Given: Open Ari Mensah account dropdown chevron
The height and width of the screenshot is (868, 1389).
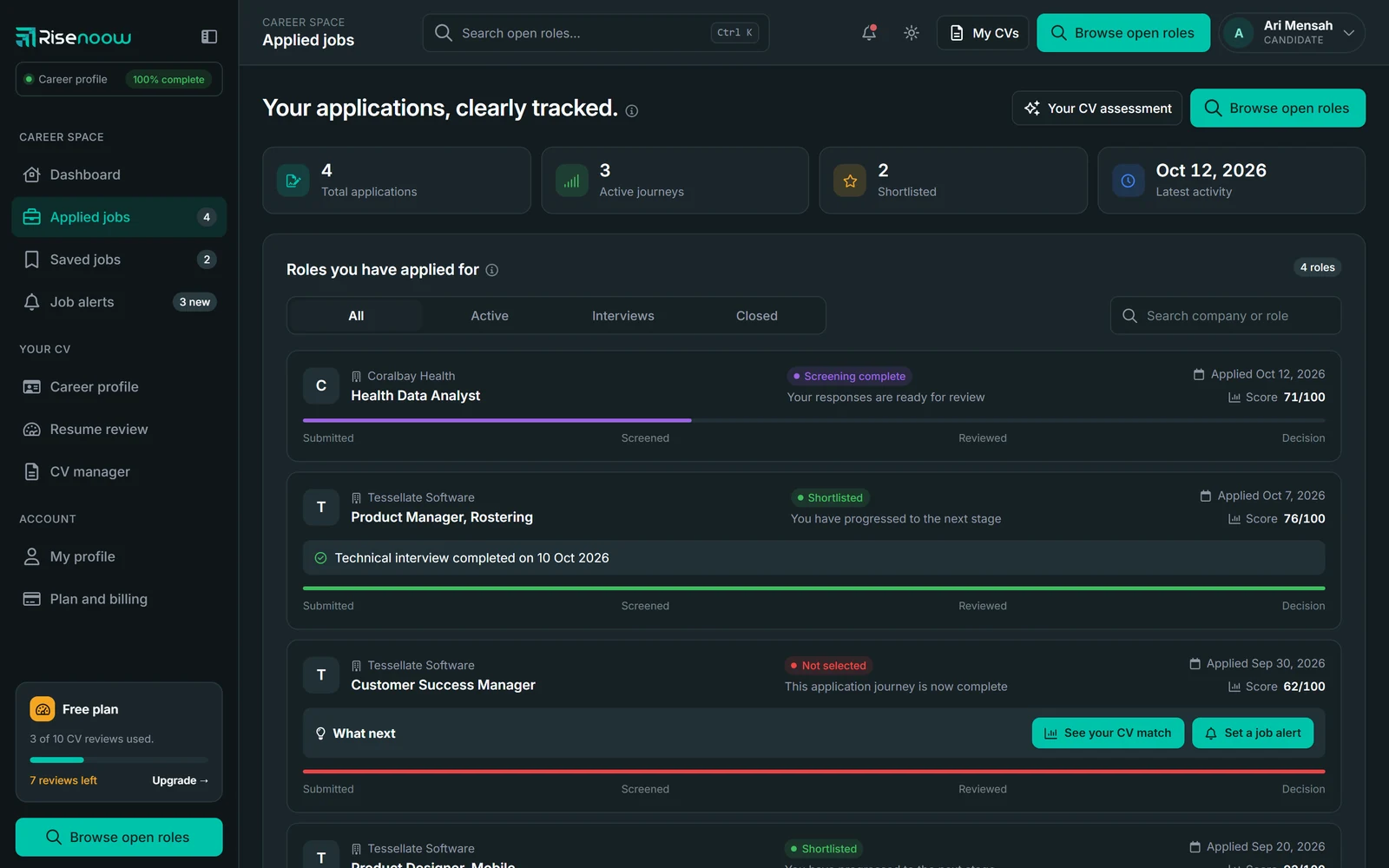Looking at the screenshot, I should 1348,33.
